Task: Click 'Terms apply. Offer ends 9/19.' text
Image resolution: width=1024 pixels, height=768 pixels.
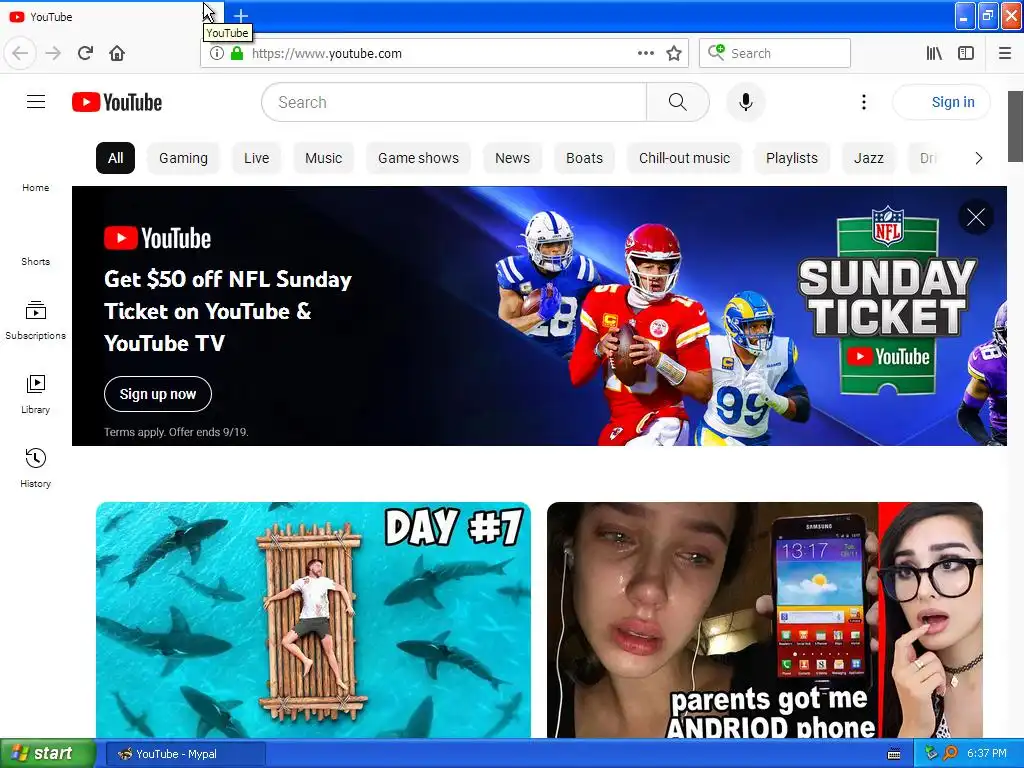Action: click(x=176, y=432)
